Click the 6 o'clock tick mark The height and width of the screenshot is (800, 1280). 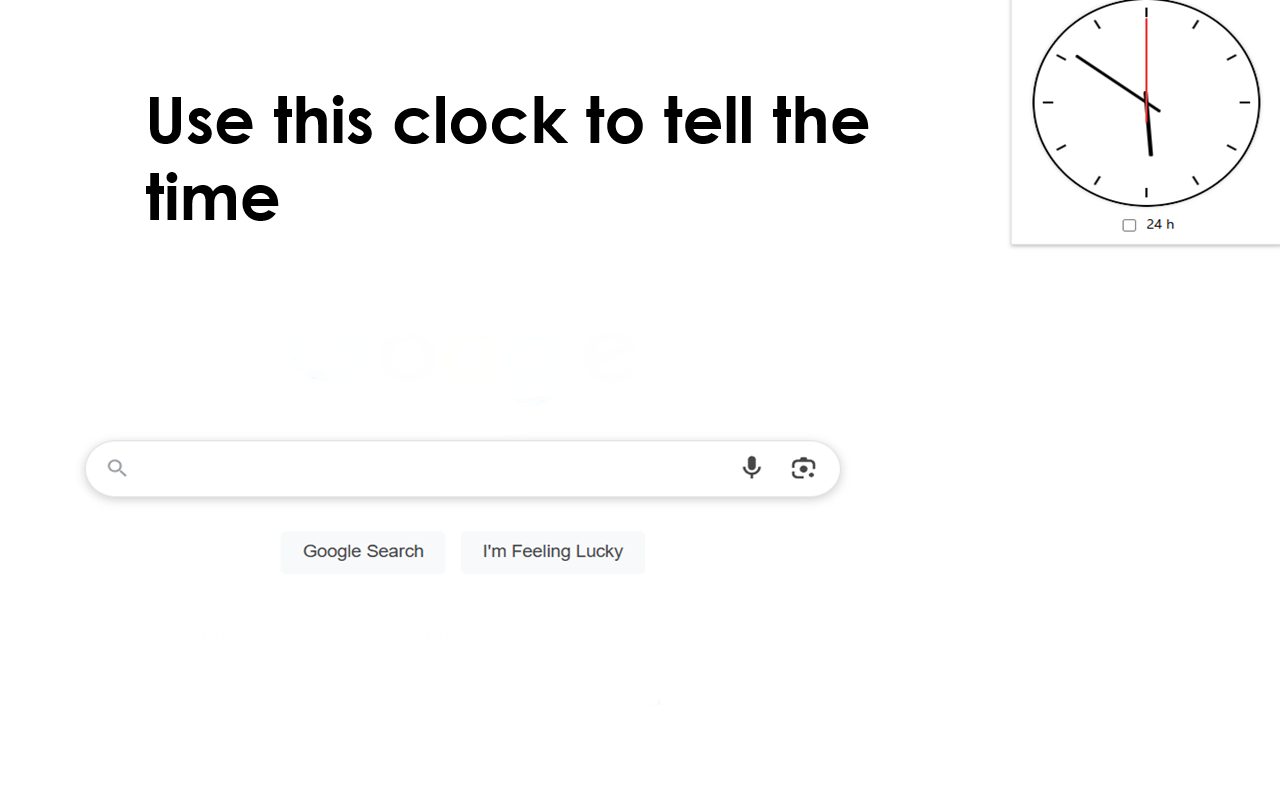pos(1146,192)
